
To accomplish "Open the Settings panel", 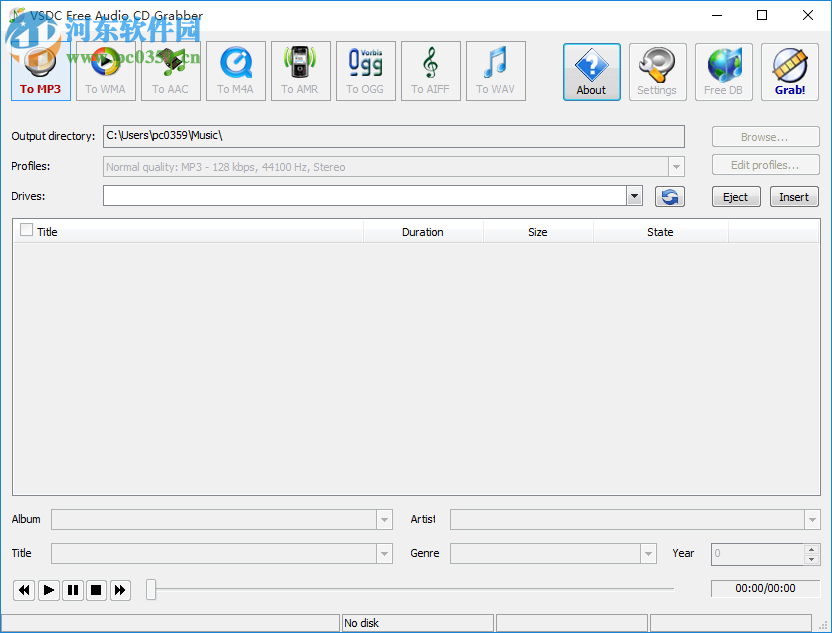I will (x=657, y=70).
